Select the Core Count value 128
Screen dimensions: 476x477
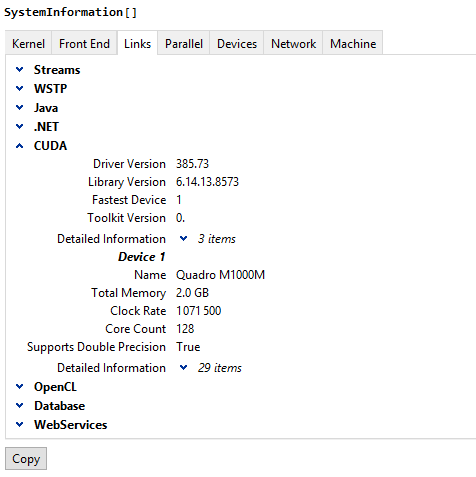(x=185, y=329)
